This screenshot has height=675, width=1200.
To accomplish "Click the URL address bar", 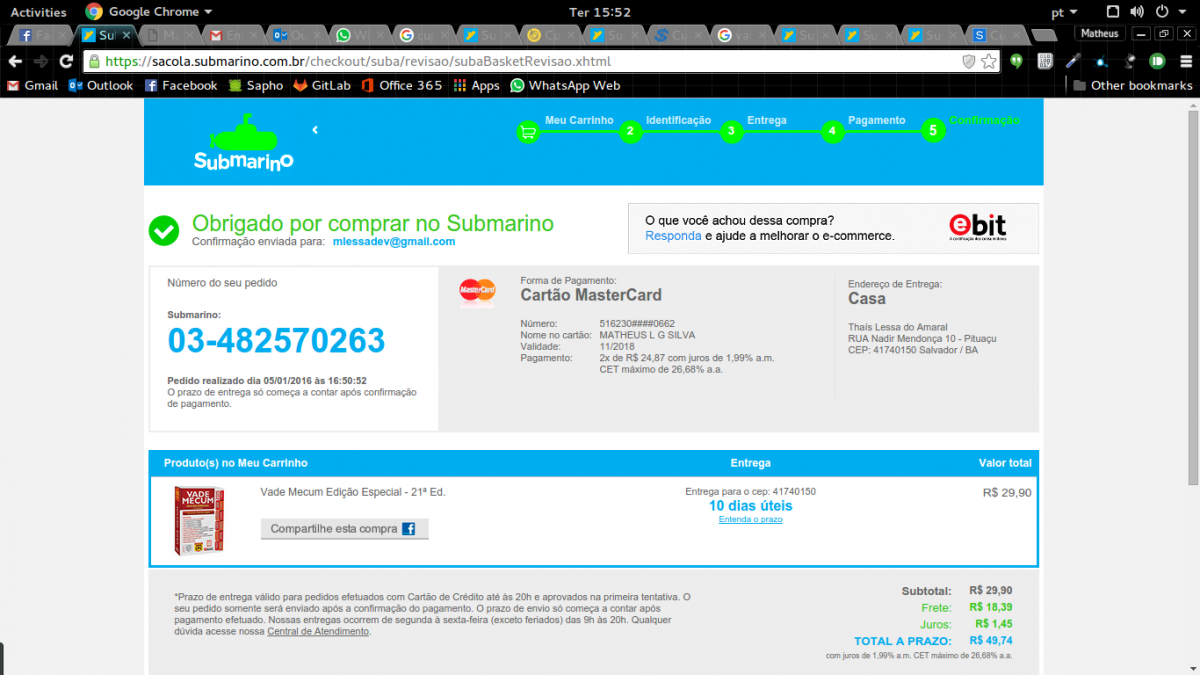I will coord(520,61).
